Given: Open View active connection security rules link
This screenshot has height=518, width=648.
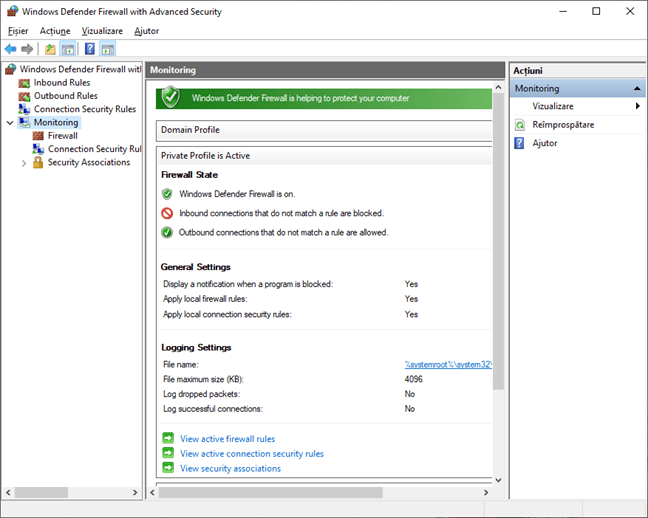Looking at the screenshot, I should pos(252,454).
